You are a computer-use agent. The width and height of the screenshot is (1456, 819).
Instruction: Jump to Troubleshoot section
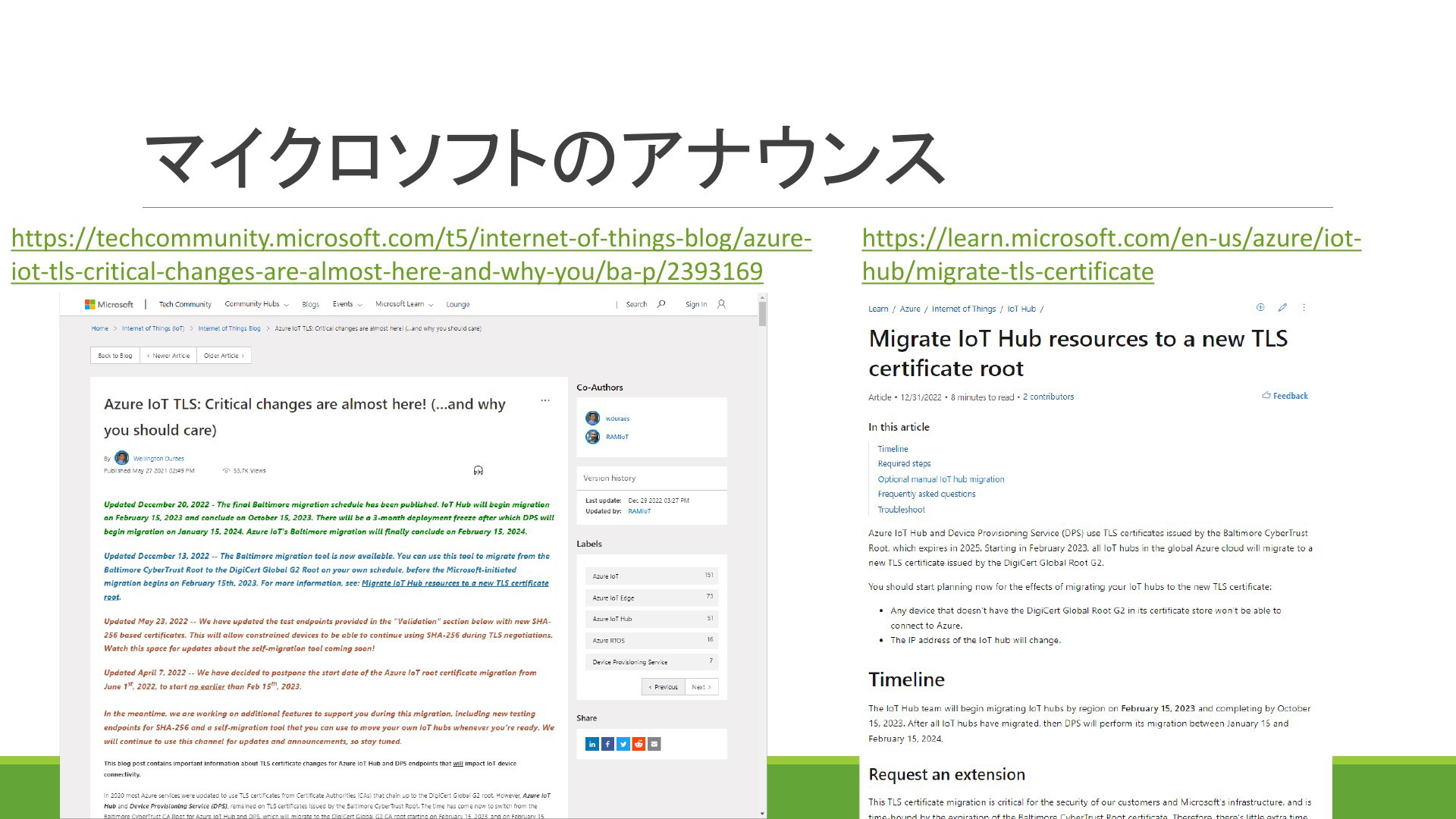901,510
